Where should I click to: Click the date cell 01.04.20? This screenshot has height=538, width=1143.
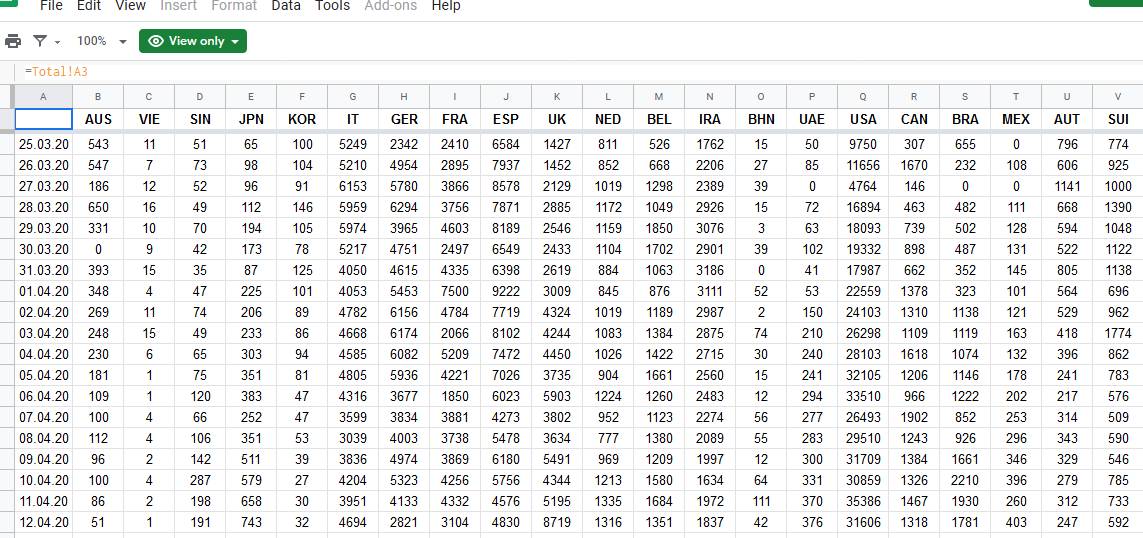44,292
